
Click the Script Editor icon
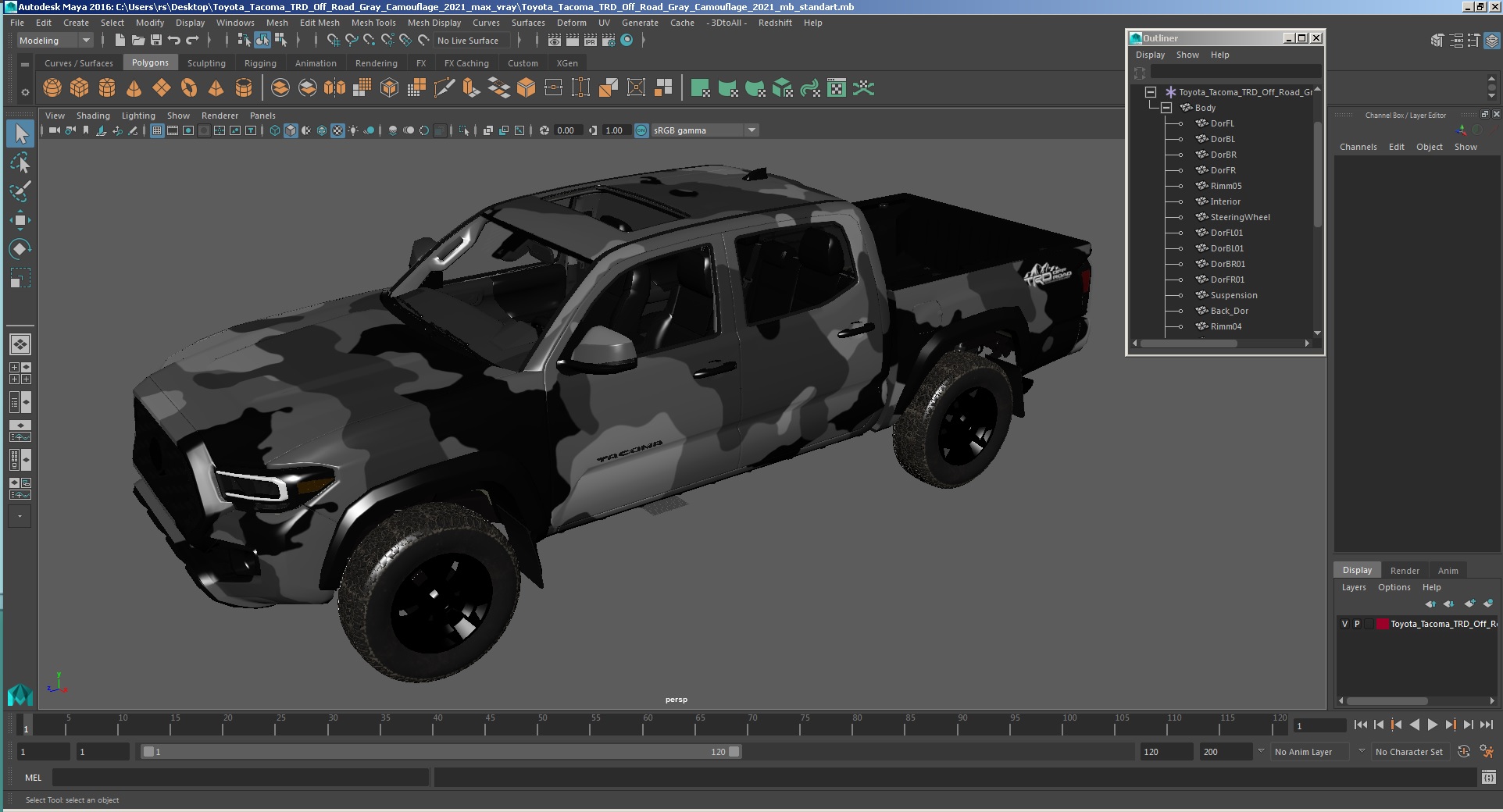click(1488, 777)
